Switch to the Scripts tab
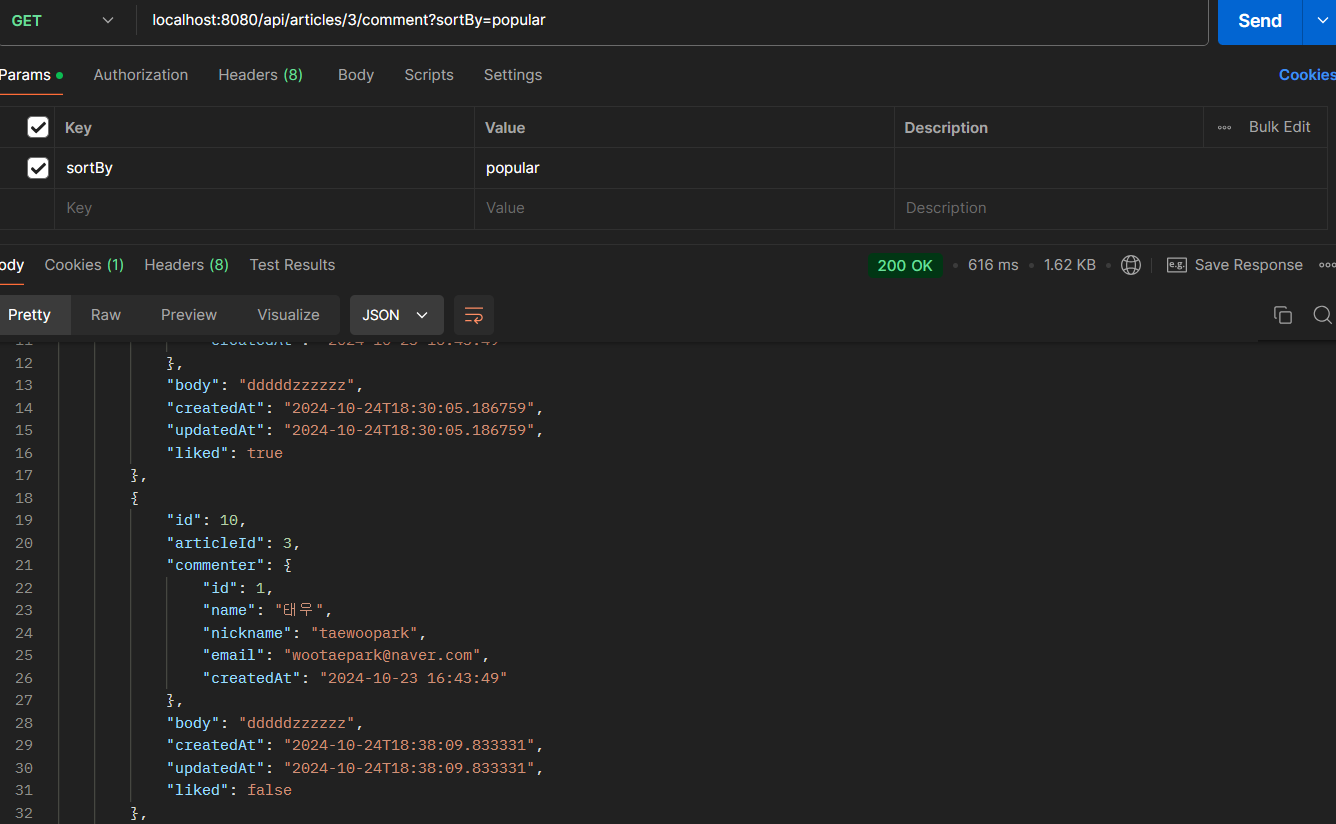The image size is (1336, 824). click(429, 75)
